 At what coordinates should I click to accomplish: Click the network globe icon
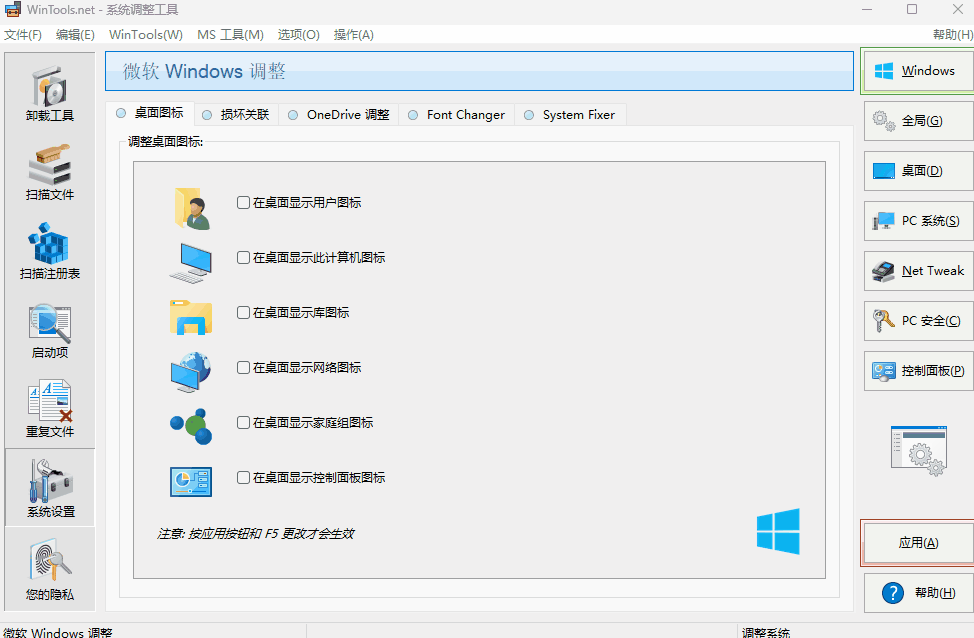[x=191, y=372]
